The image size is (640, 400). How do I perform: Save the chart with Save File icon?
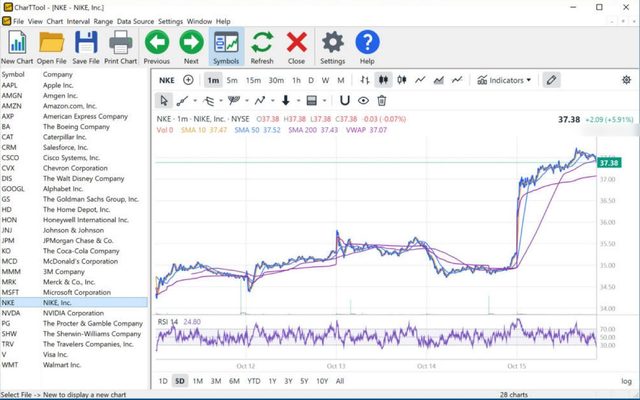tap(86, 47)
